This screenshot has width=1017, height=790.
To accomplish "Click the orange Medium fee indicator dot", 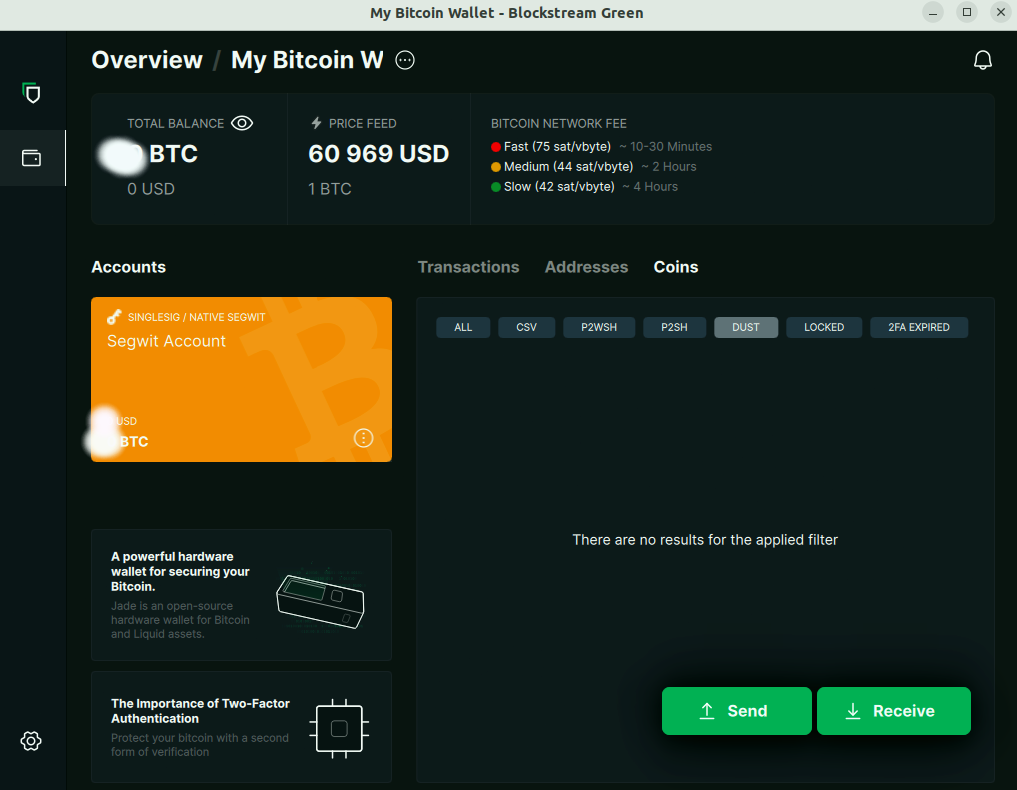I will pos(496,167).
